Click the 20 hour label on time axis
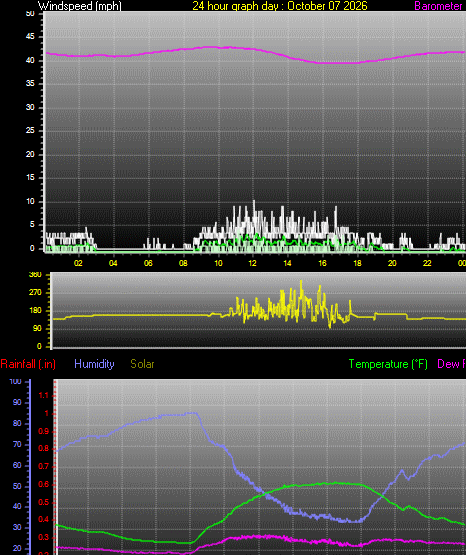 coord(392,263)
